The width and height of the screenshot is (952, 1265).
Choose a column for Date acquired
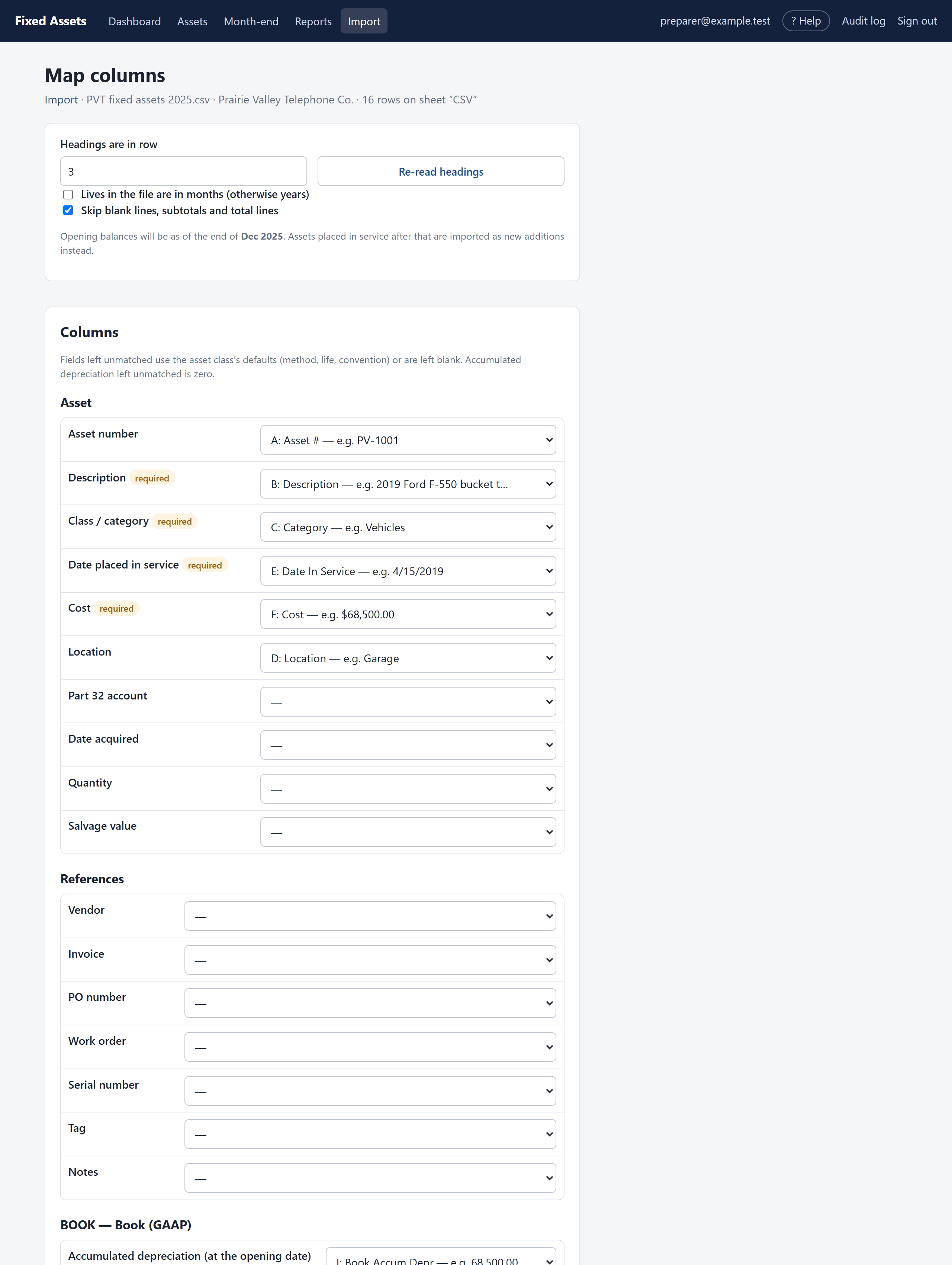pyautogui.click(x=408, y=745)
